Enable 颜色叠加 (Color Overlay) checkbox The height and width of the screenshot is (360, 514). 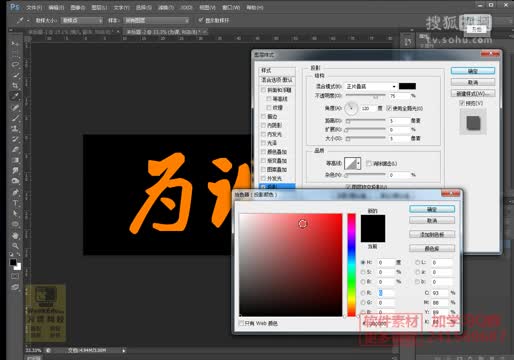264,152
